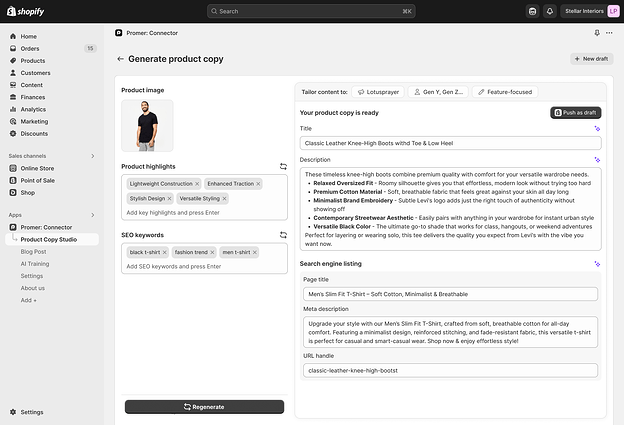Open the notifications bell in top bar
624x425 pixels.
click(x=550, y=11)
